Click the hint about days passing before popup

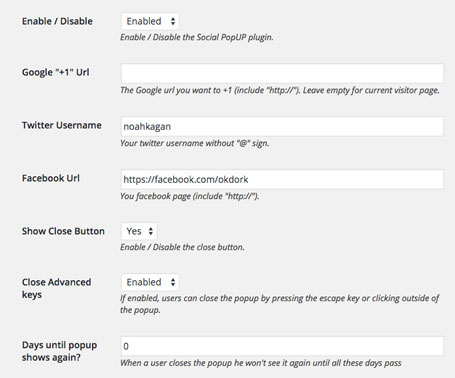click(x=261, y=363)
